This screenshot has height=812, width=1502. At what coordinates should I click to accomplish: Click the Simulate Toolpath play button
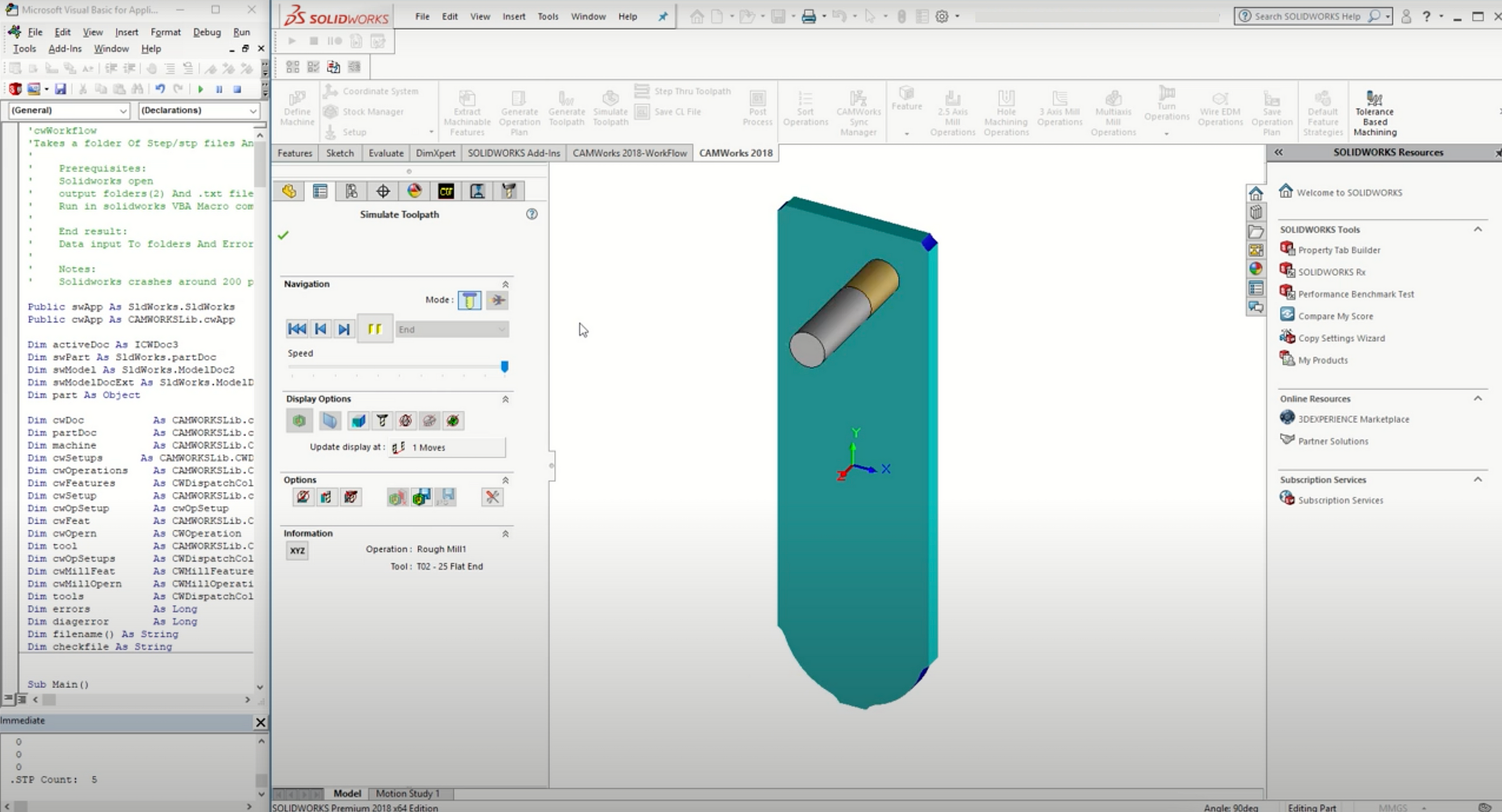click(x=374, y=328)
